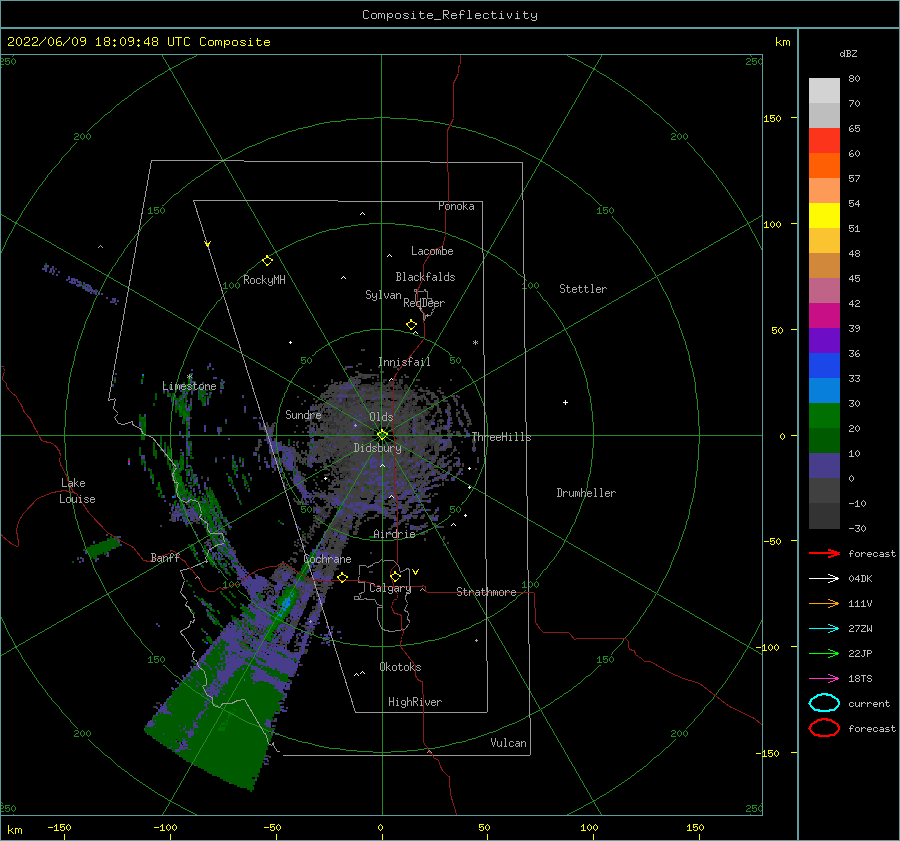Click the HighRiver town label
Viewport: 900px width, 841px height.
(415, 702)
